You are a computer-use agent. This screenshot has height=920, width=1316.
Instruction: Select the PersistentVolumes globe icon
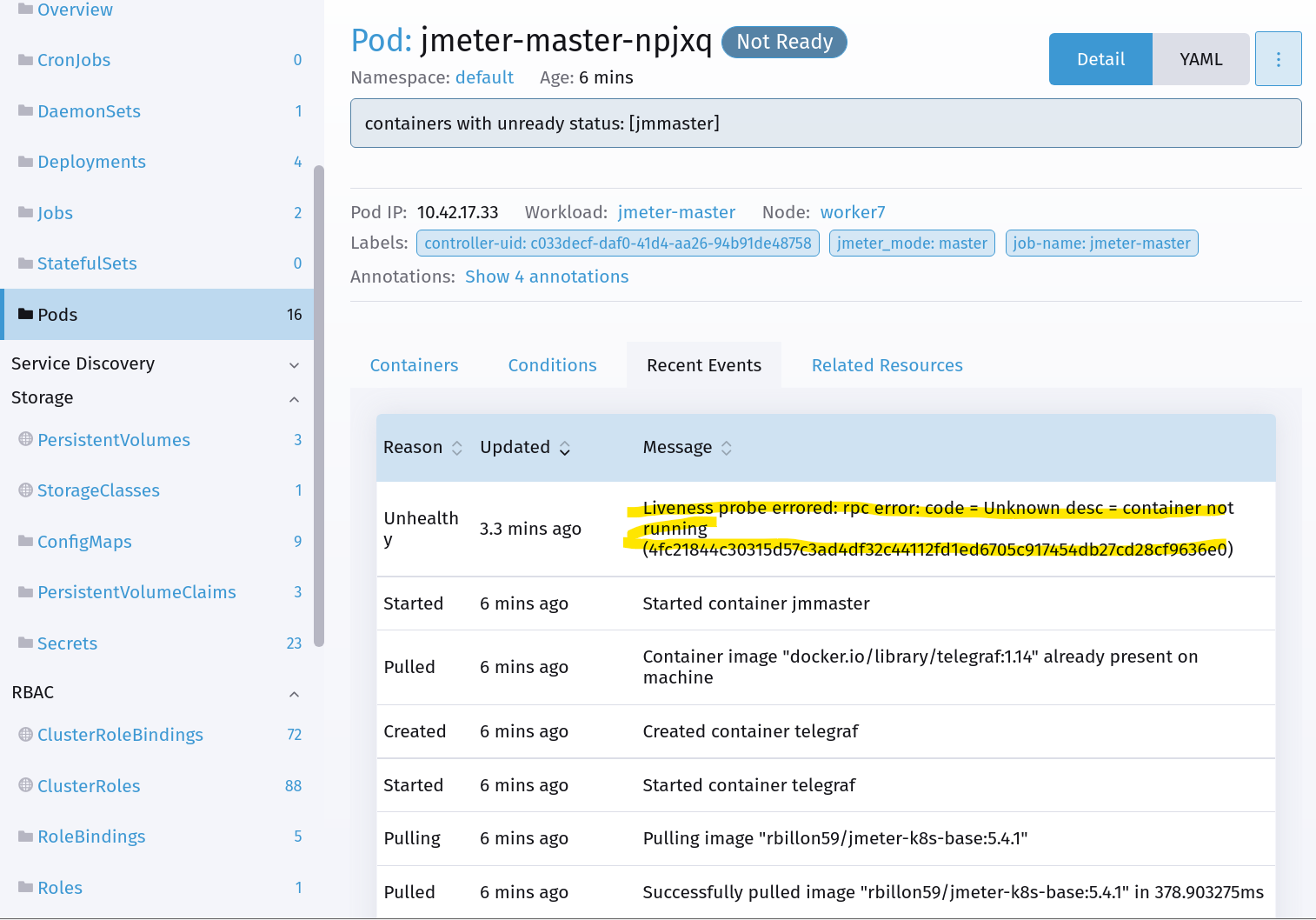pyautogui.click(x=24, y=440)
